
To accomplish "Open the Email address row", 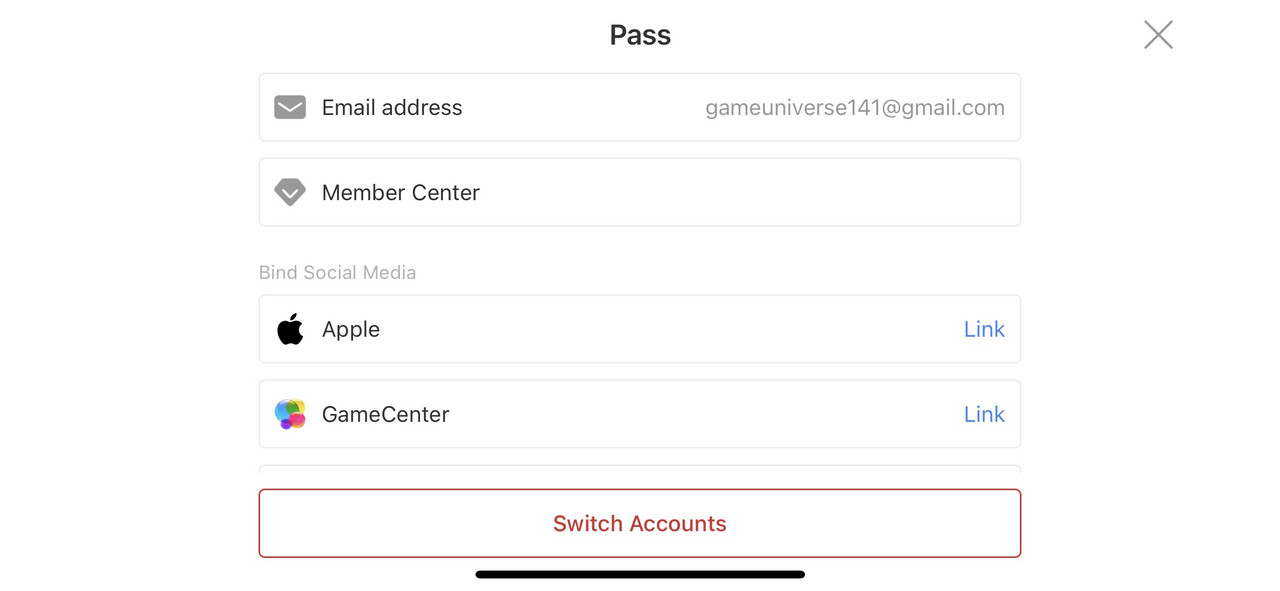I will [x=640, y=107].
